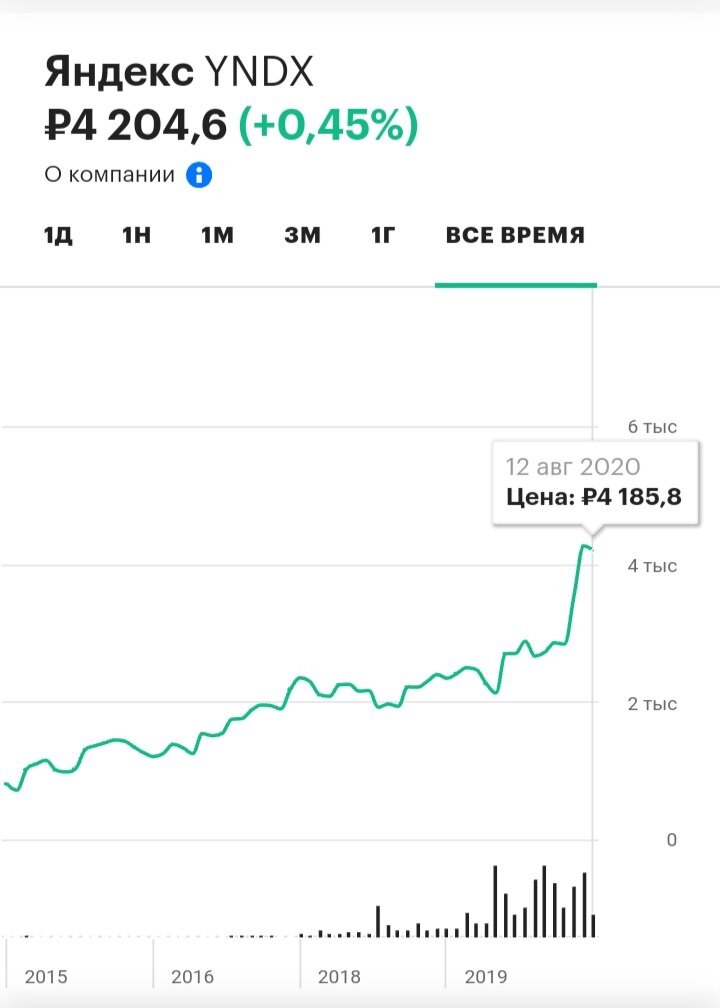
Task: Click the 12 авг 2020 price tooltip
Action: pos(595,483)
